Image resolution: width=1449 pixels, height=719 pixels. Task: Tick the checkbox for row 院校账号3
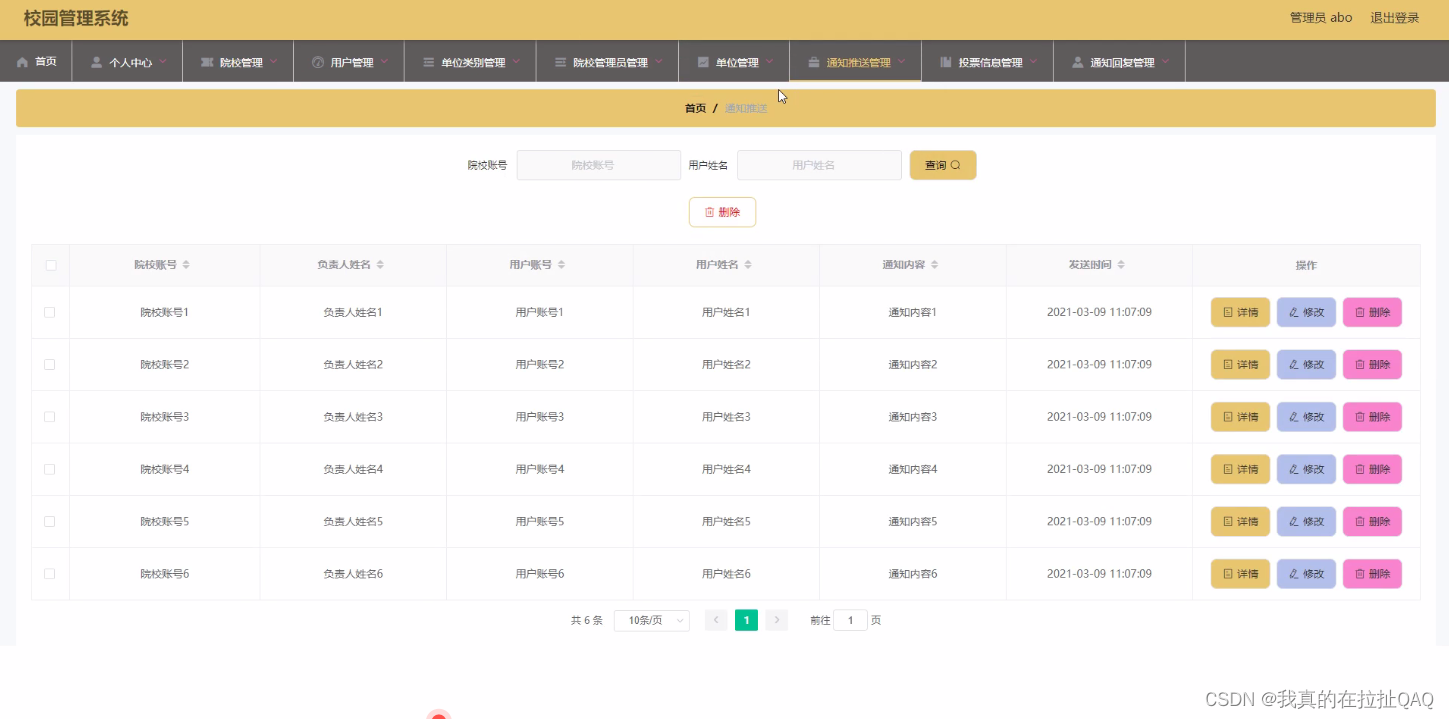(50, 417)
